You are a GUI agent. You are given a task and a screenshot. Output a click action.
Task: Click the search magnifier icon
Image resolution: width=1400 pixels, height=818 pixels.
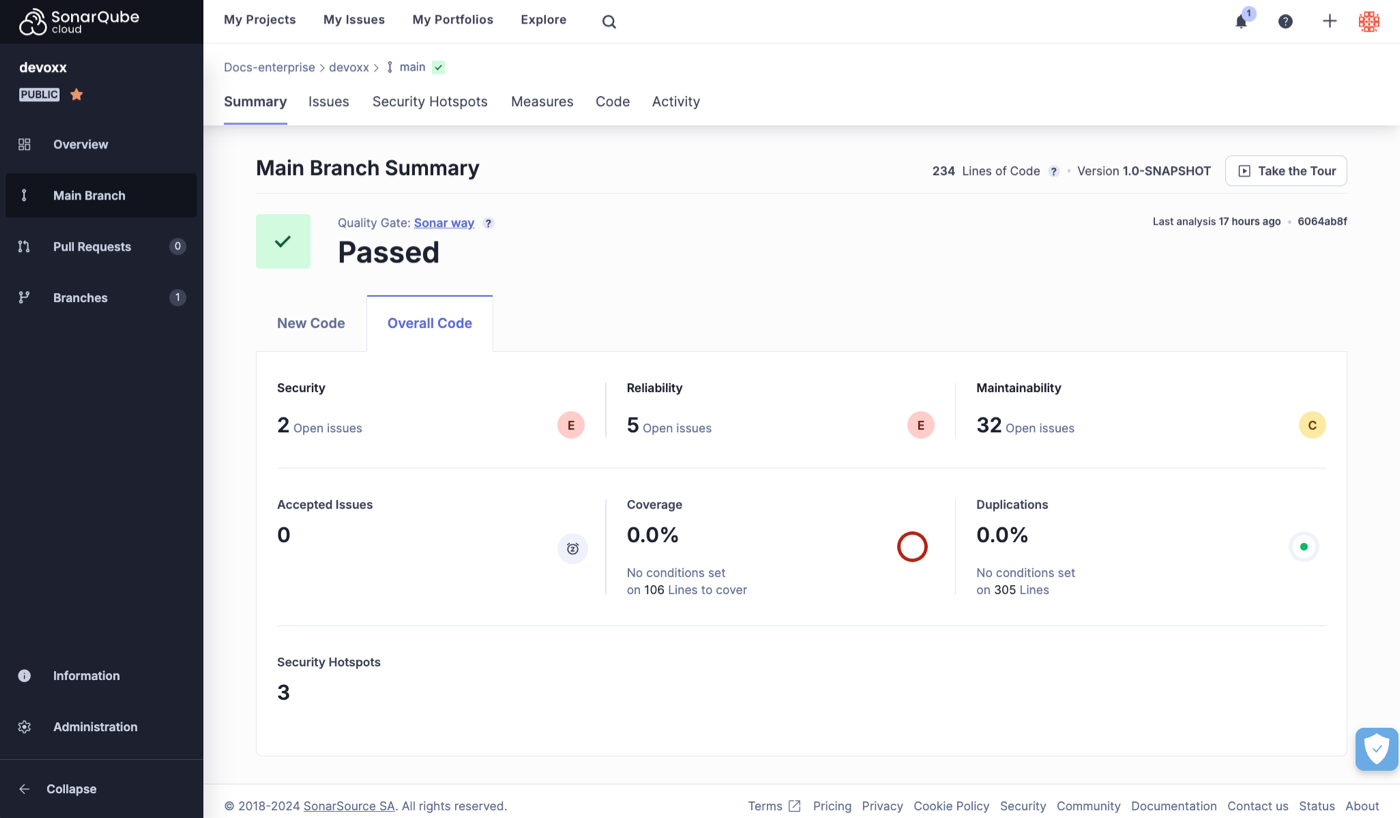point(609,22)
